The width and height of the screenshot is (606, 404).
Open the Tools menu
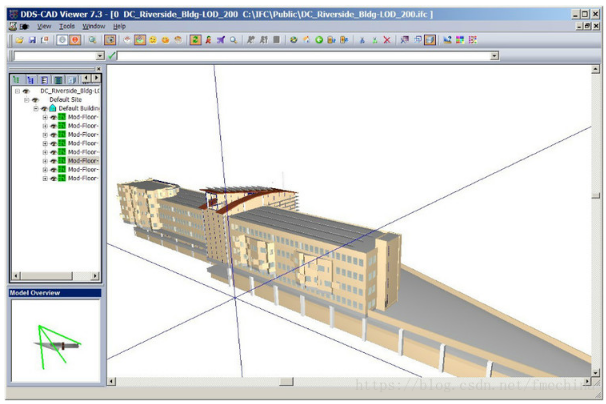pos(67,26)
